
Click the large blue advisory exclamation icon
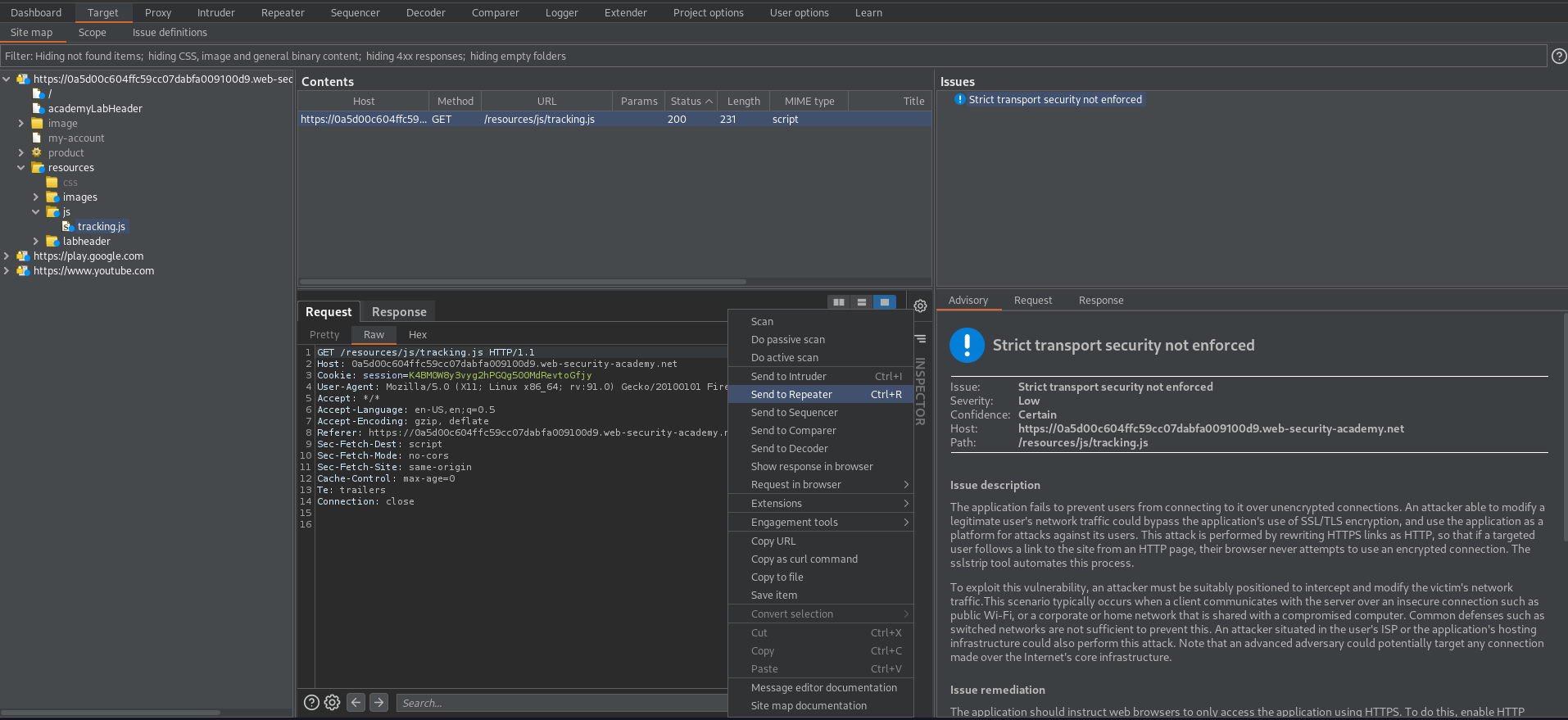coord(967,345)
